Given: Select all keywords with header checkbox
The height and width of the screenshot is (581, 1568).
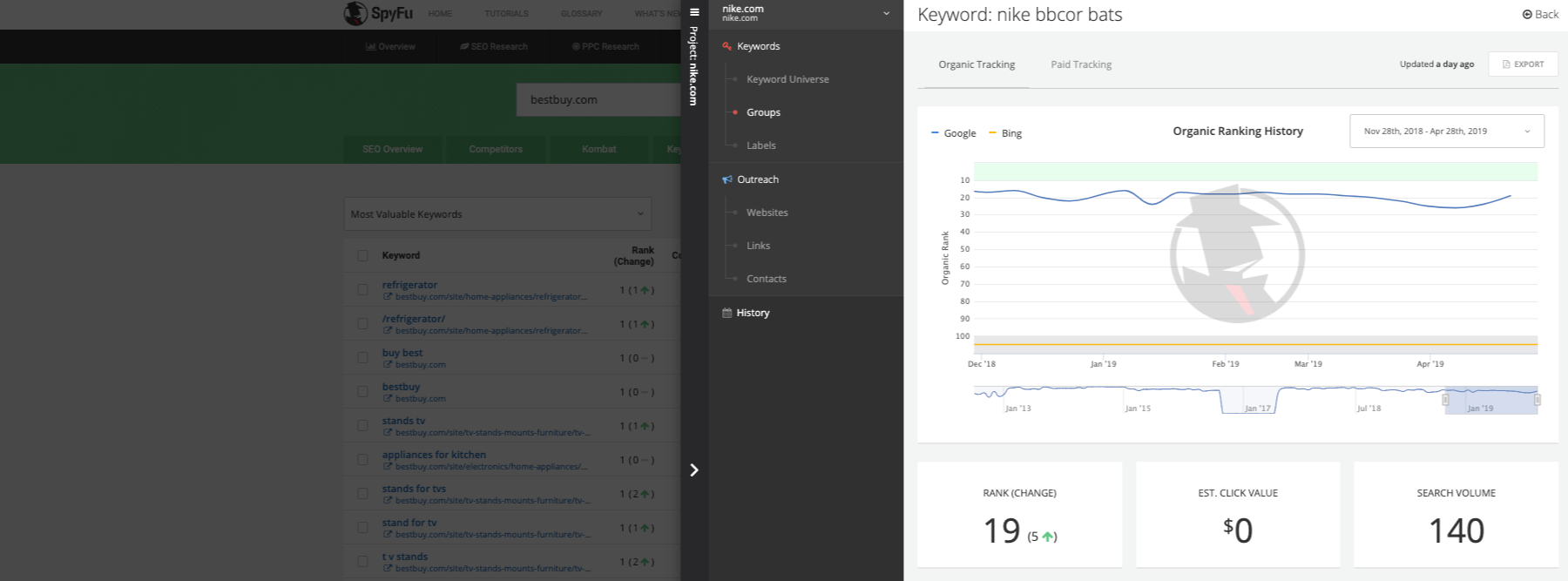Looking at the screenshot, I should pos(362,255).
